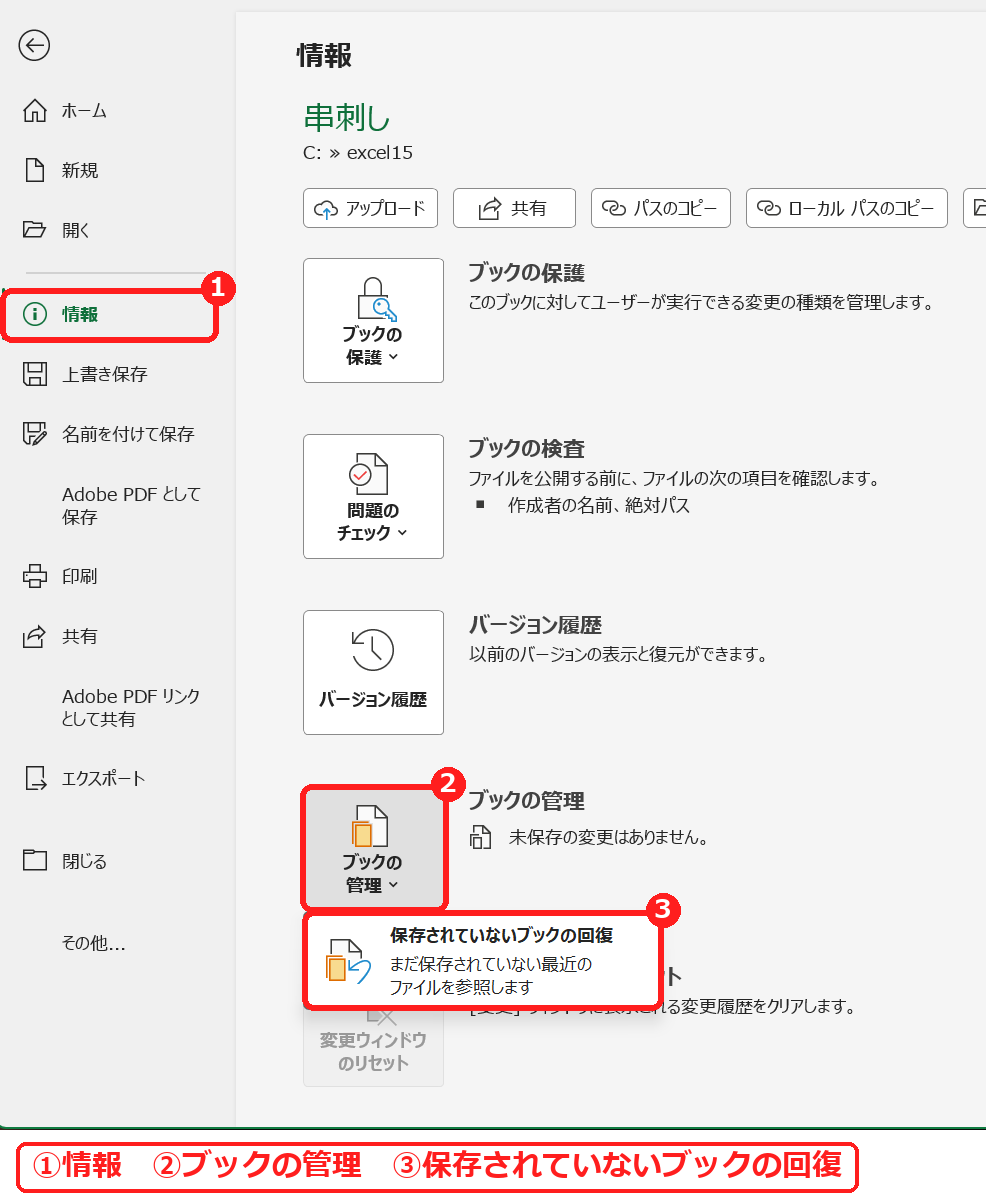The width and height of the screenshot is (986, 1200).
Task: Click the path text C: » excel15
Action: tap(358, 153)
